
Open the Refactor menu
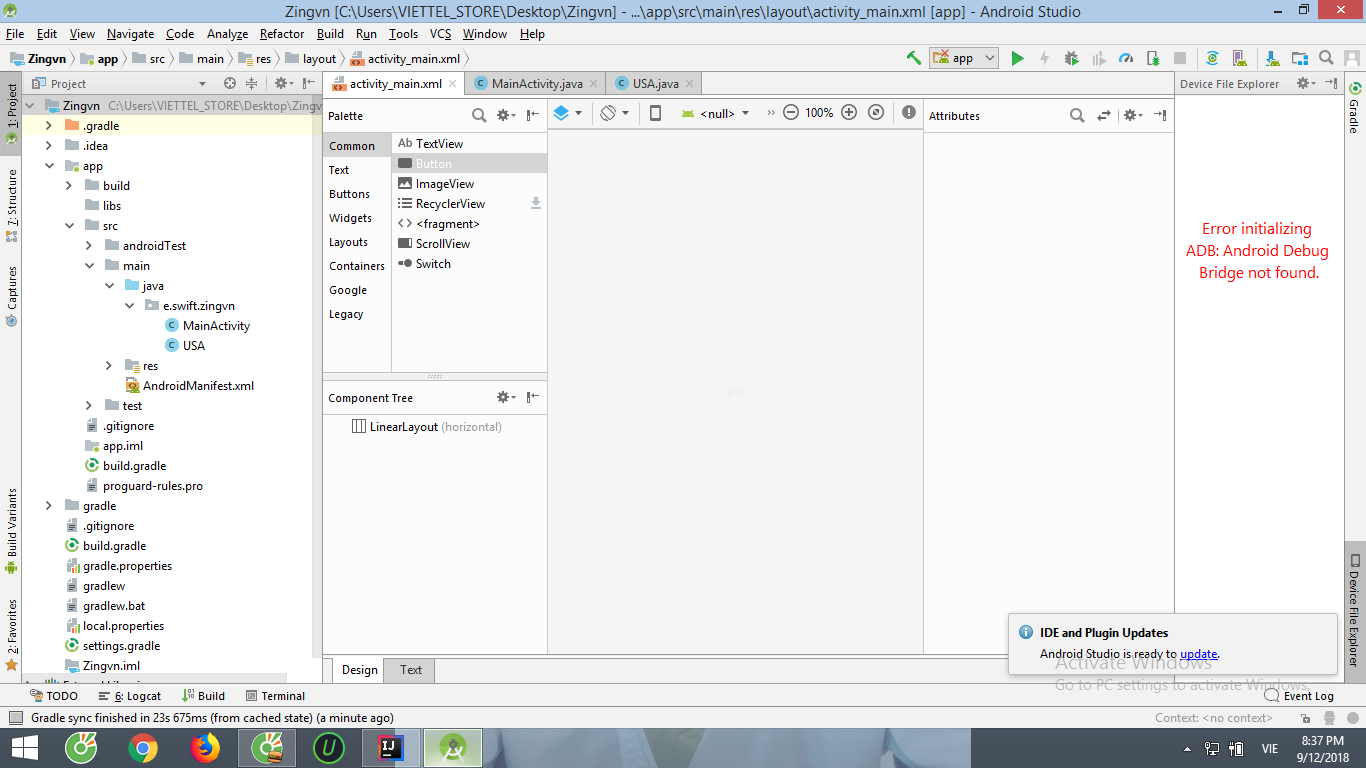(281, 34)
